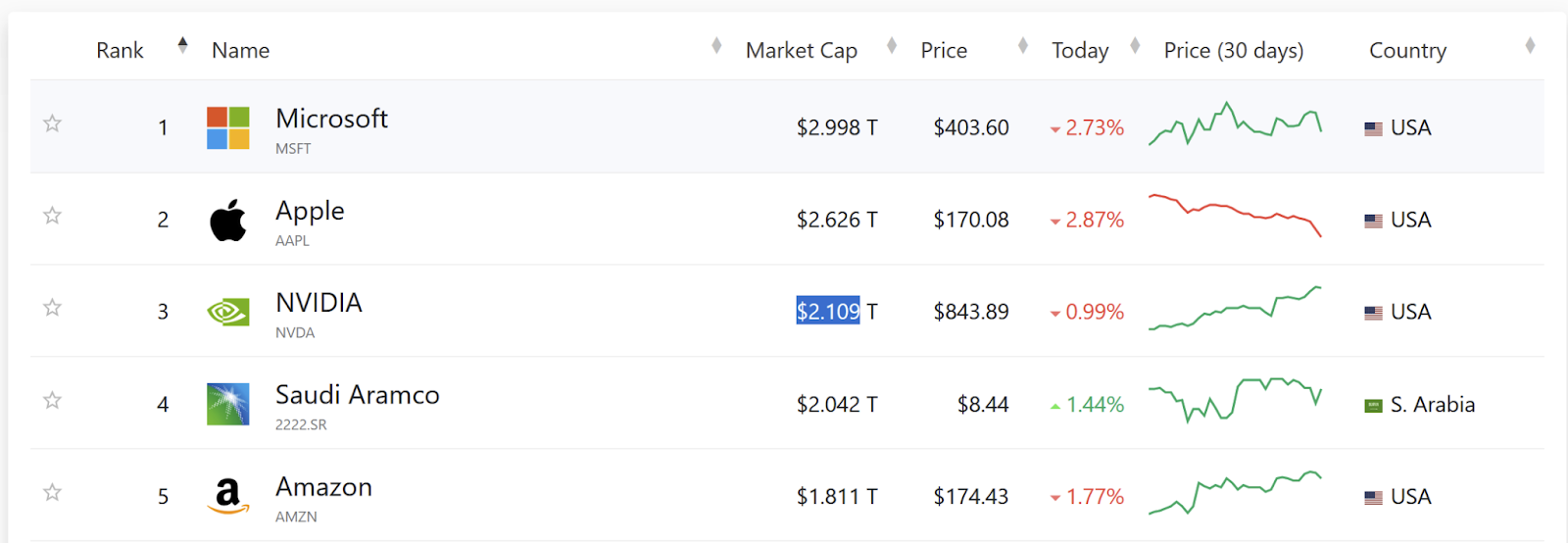Screen dimensions: 1568x543
Task: Open Apple's 30-day price chart
Action: coord(1235,216)
